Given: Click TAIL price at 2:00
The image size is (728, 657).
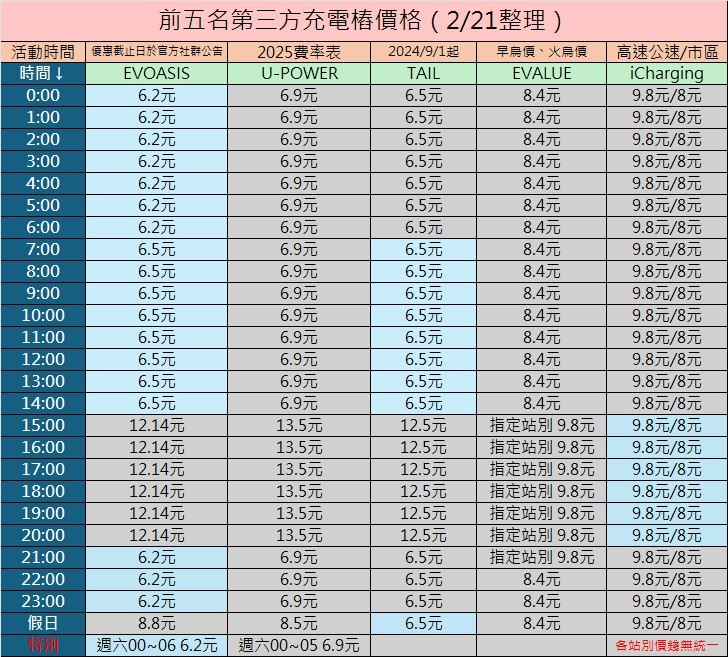Looking at the screenshot, I should click(423, 139).
